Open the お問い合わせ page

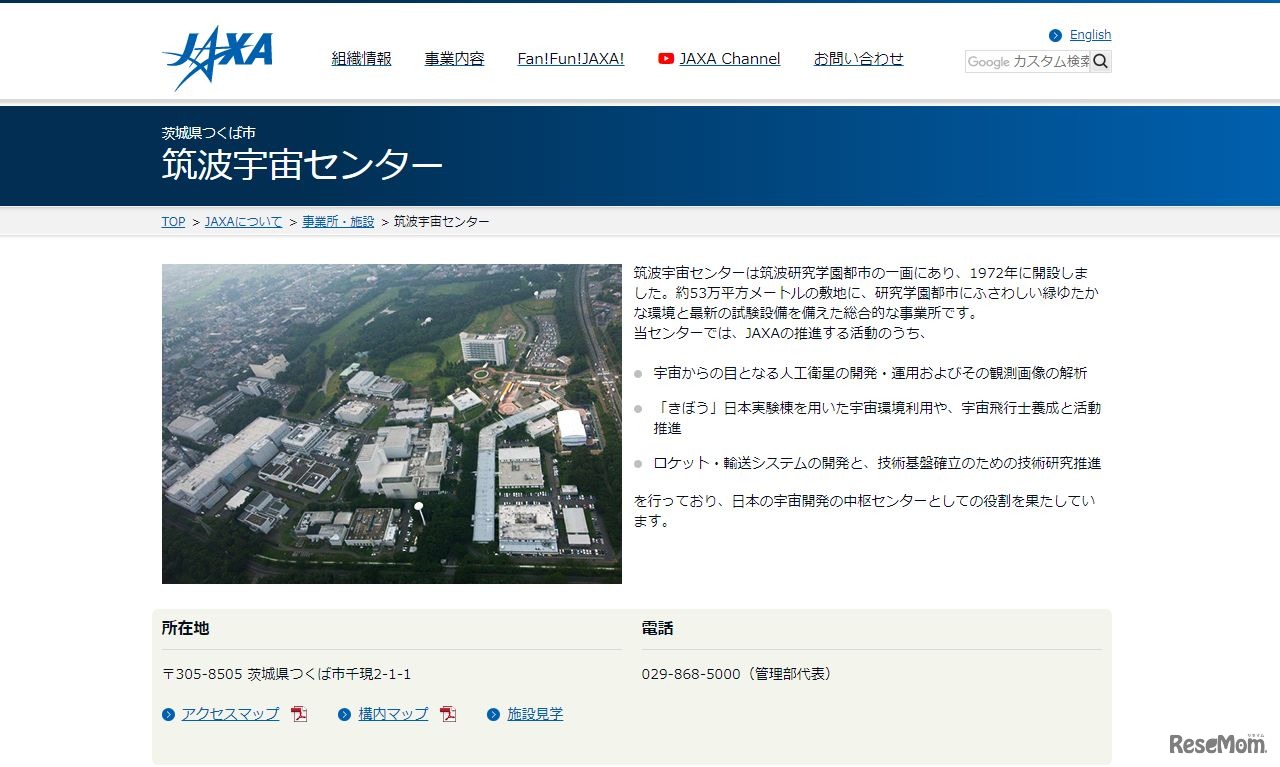pos(858,59)
